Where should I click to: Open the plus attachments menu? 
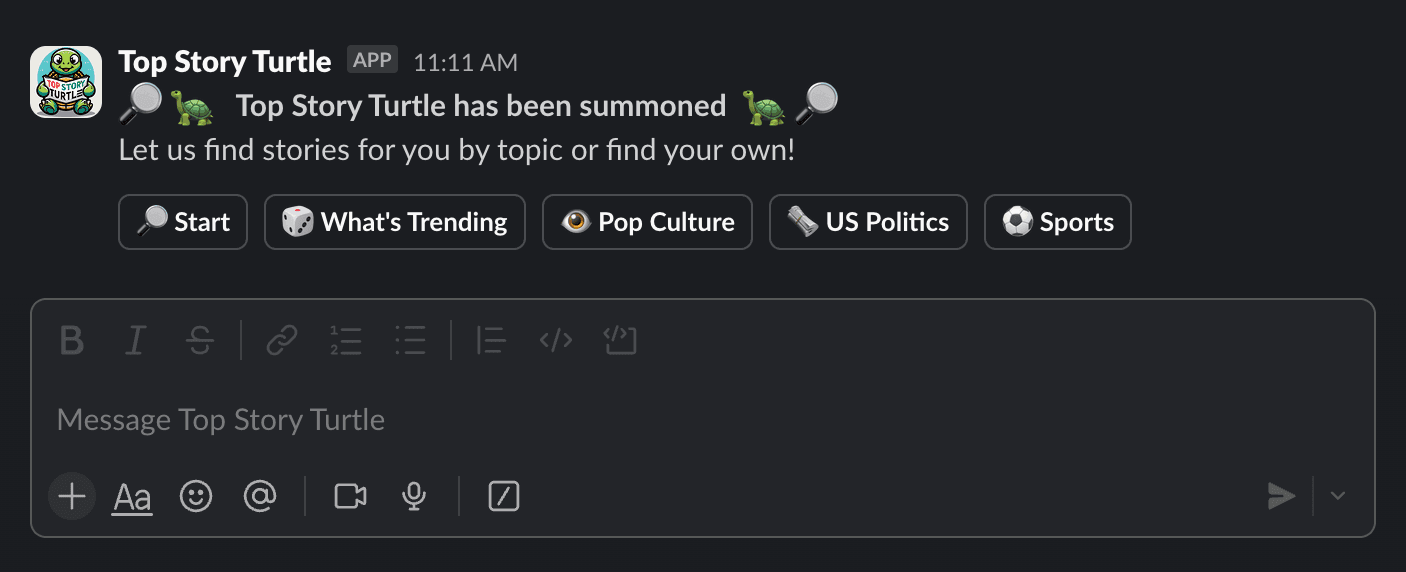point(72,496)
